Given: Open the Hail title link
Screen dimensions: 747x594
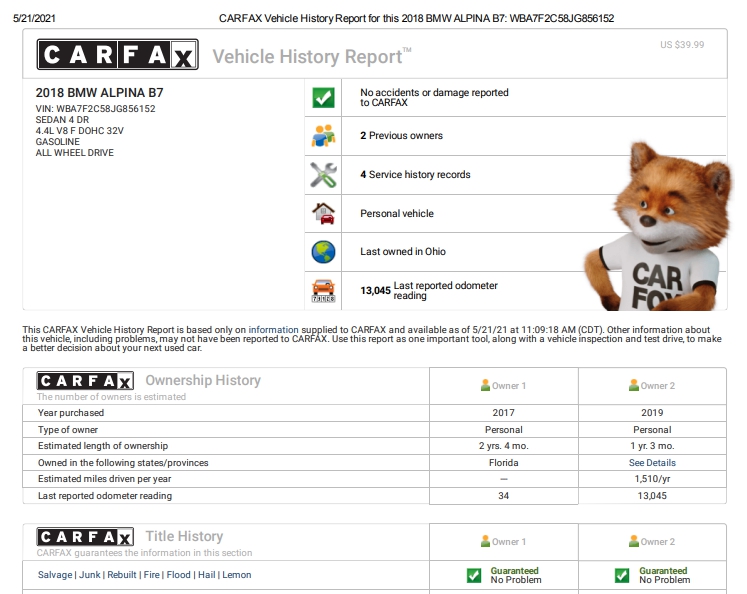Looking at the screenshot, I should click(x=207, y=575).
